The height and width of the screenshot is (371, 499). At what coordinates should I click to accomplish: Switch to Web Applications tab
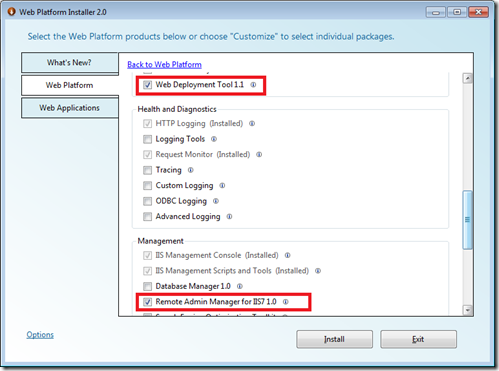click(x=70, y=108)
